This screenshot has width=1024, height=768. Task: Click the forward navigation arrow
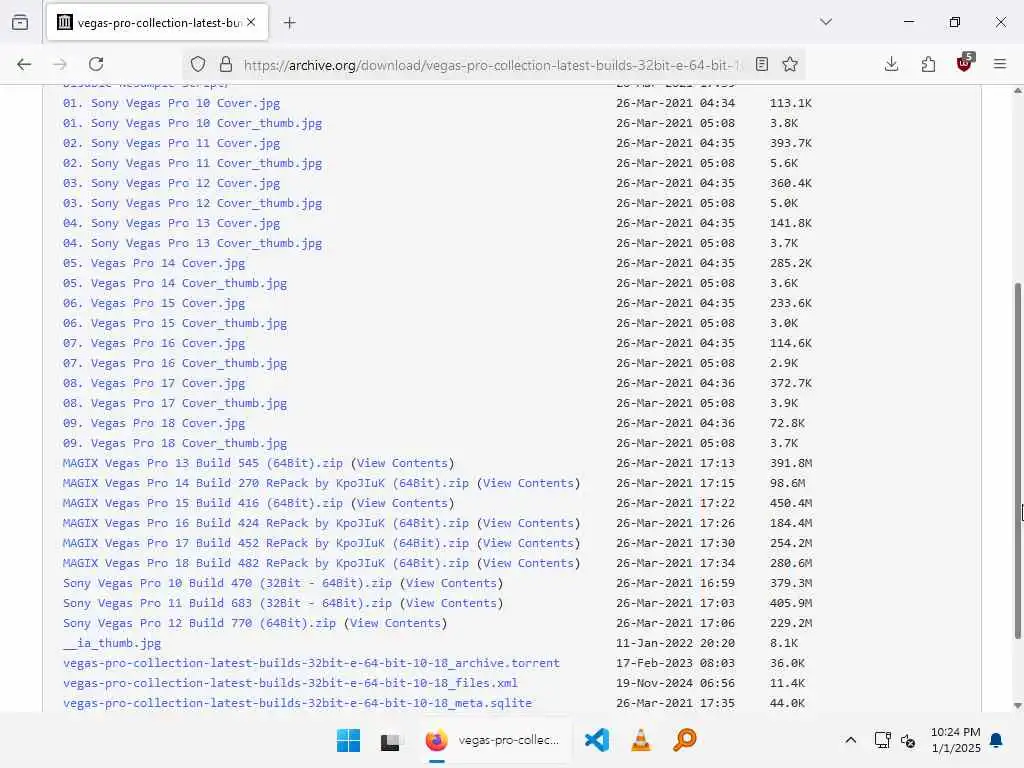(x=60, y=64)
